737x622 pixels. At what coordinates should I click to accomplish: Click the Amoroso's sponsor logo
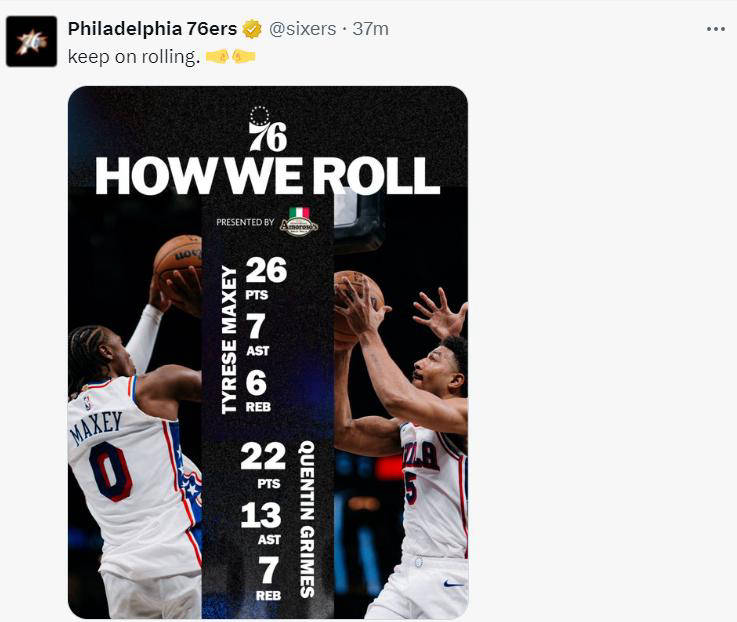(299, 222)
